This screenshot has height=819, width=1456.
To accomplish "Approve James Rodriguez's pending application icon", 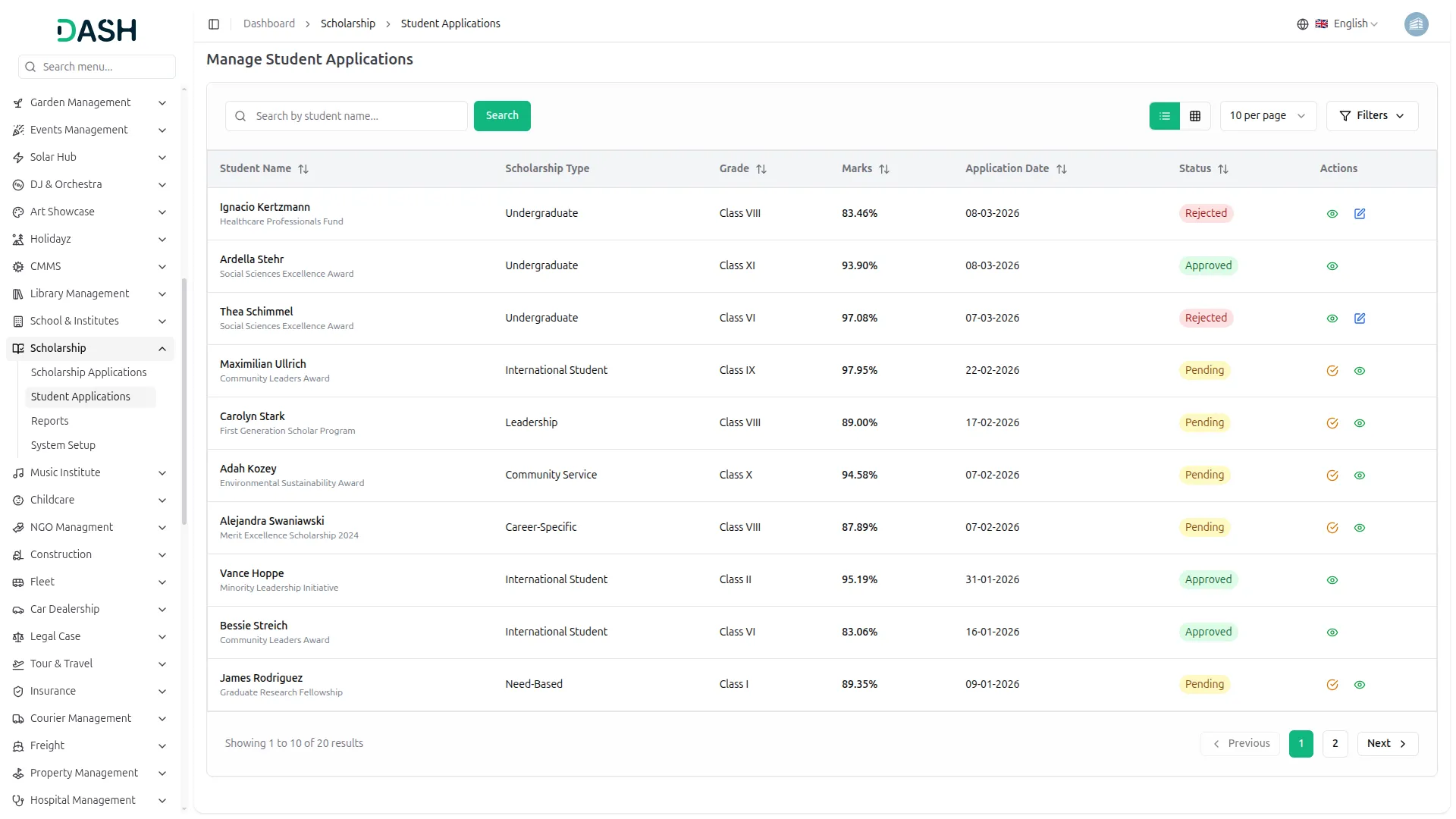I will pyautogui.click(x=1332, y=685).
